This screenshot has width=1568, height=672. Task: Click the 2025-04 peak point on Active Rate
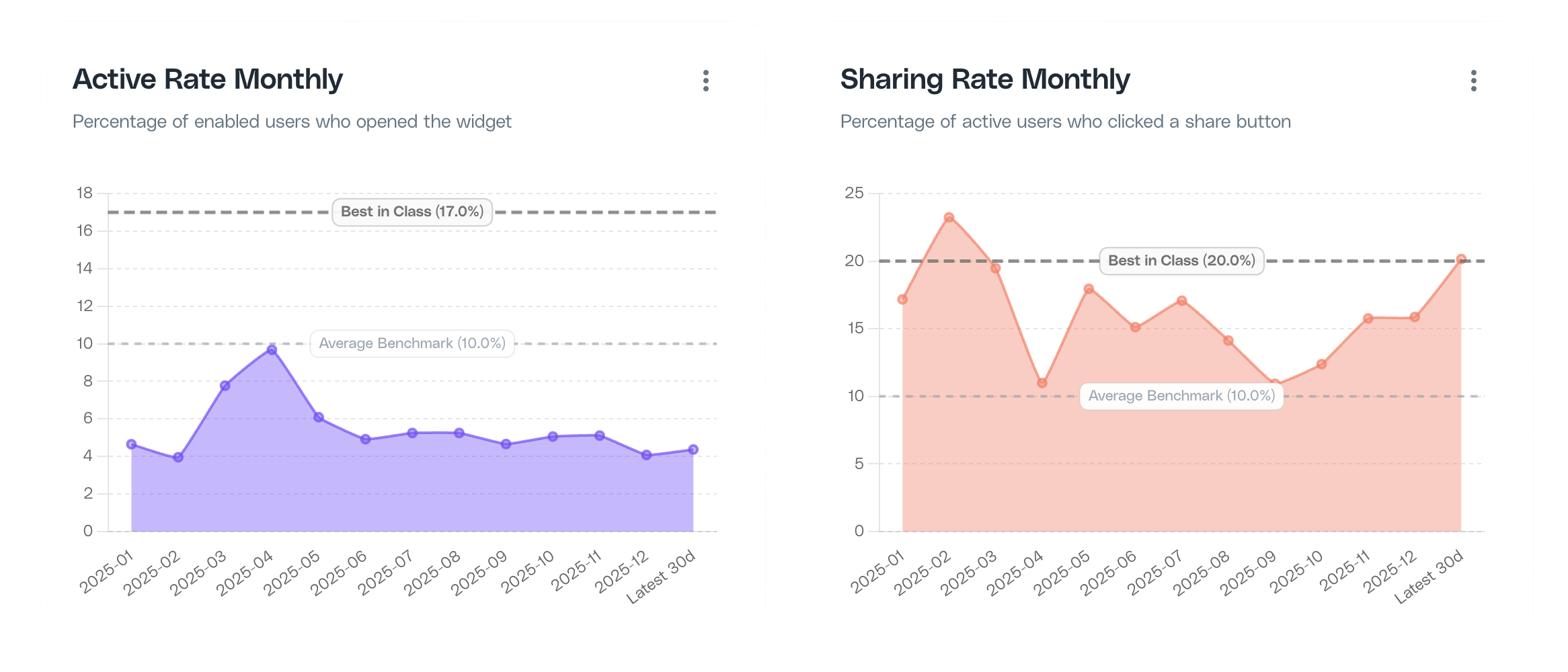[x=271, y=349]
